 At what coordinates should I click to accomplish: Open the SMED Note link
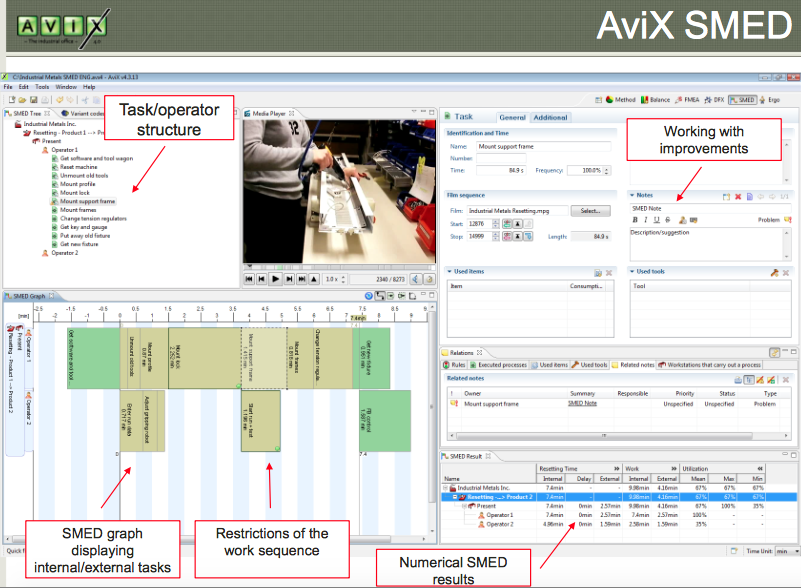pos(582,404)
